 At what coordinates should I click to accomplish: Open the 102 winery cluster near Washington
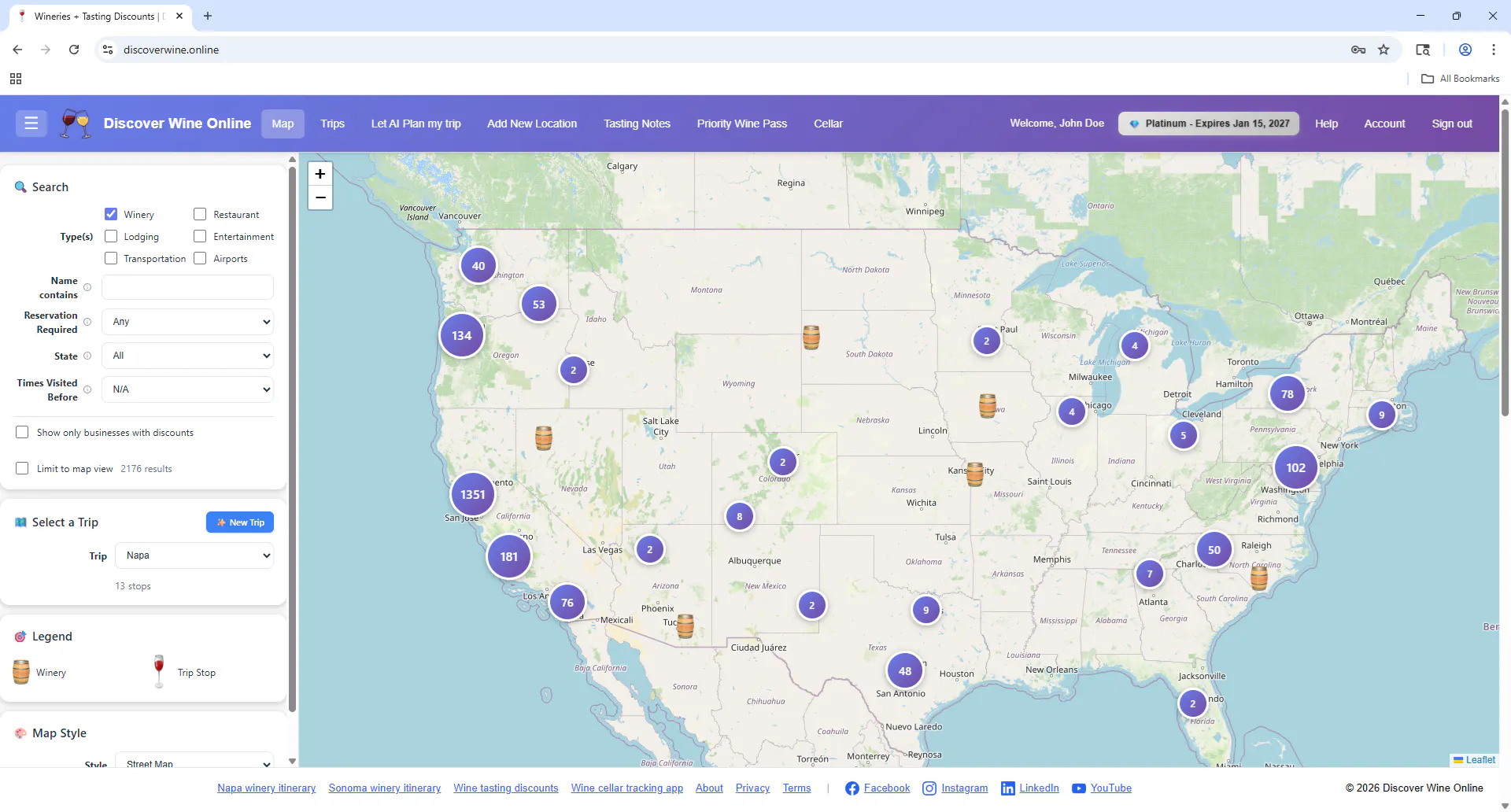click(x=1296, y=467)
